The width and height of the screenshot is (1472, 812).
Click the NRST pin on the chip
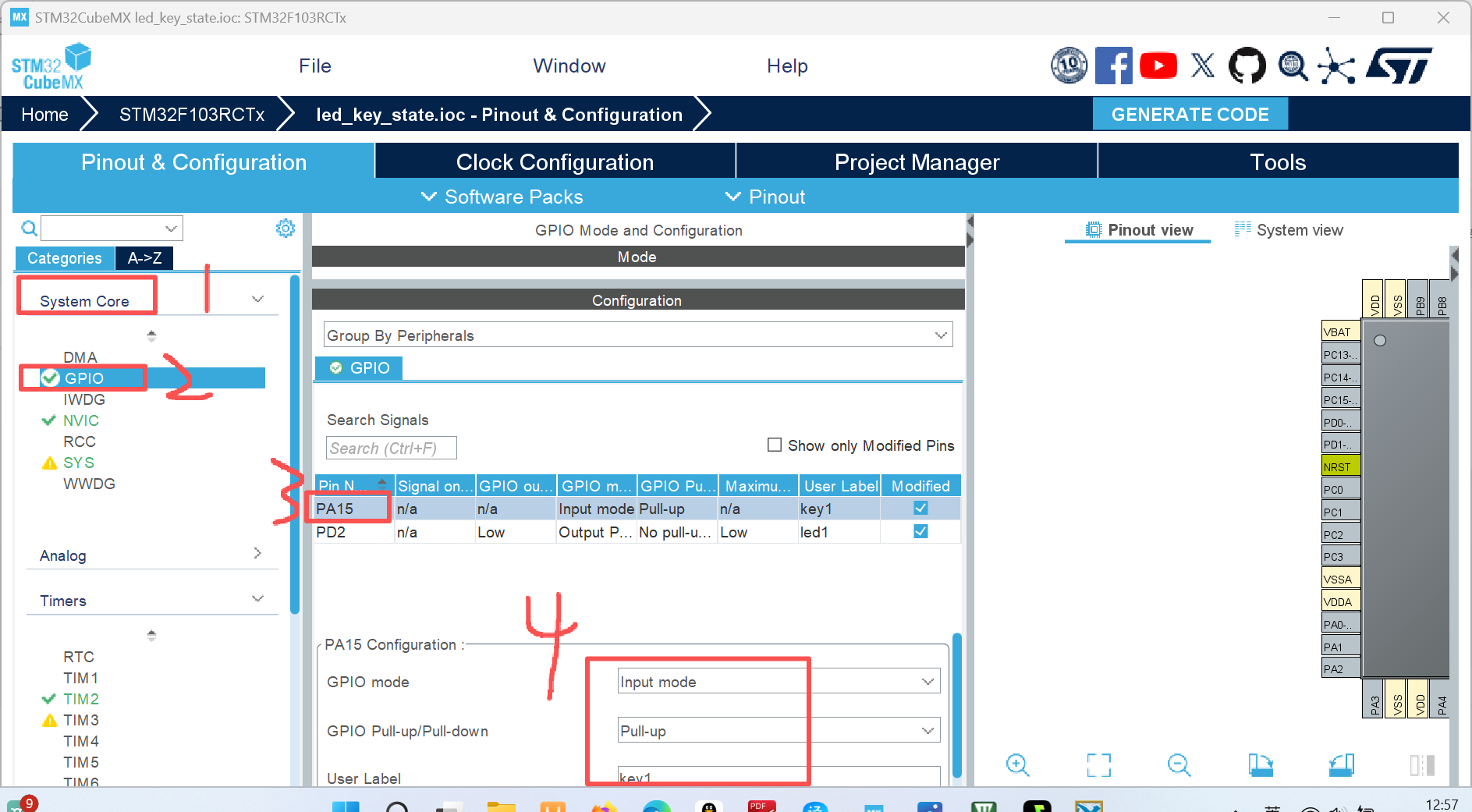[1340, 466]
